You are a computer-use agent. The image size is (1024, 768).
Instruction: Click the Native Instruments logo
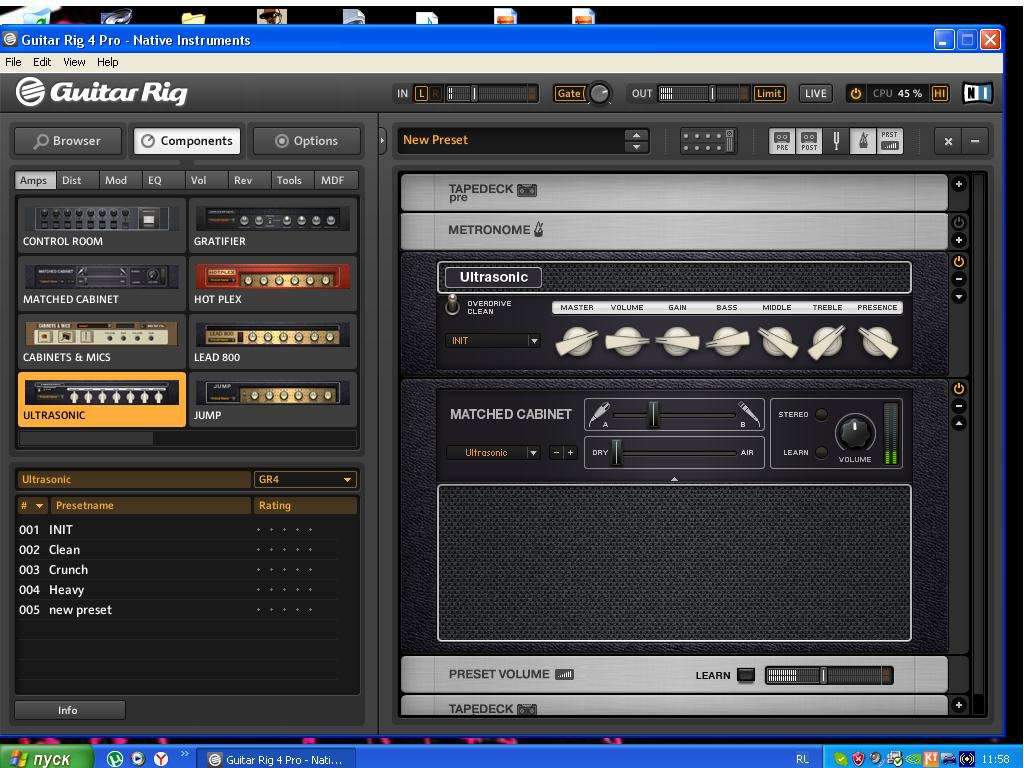pyautogui.click(x=977, y=93)
